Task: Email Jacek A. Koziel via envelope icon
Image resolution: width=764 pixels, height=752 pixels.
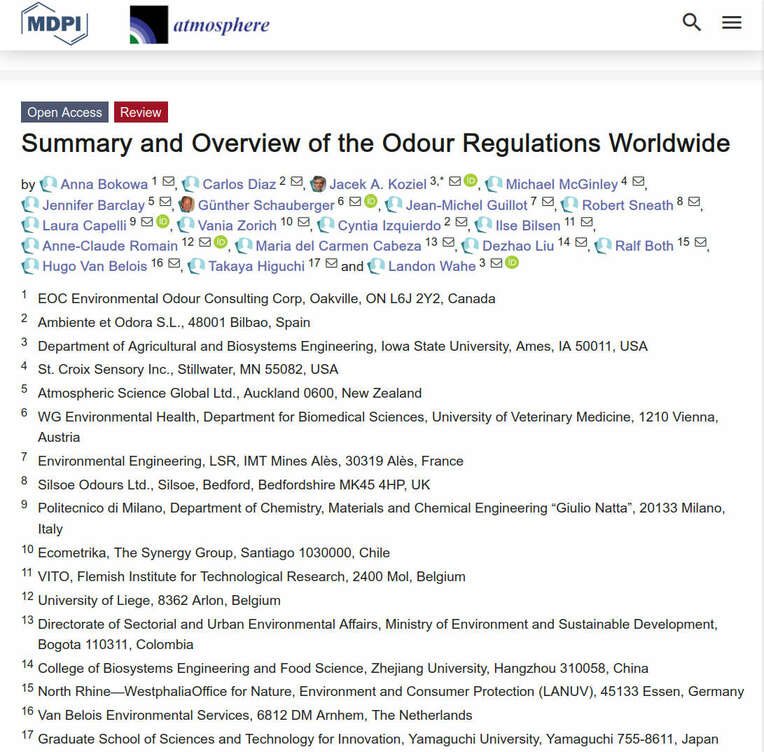Action: (x=455, y=181)
